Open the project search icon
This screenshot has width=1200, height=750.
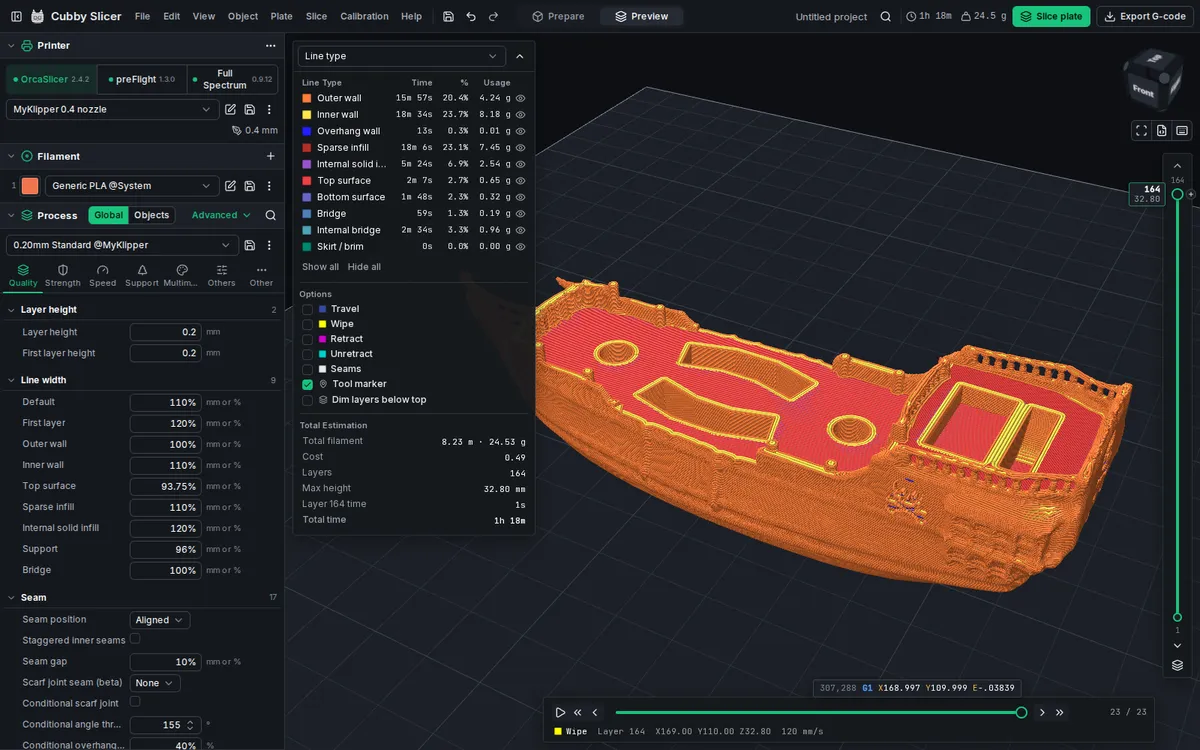885,16
